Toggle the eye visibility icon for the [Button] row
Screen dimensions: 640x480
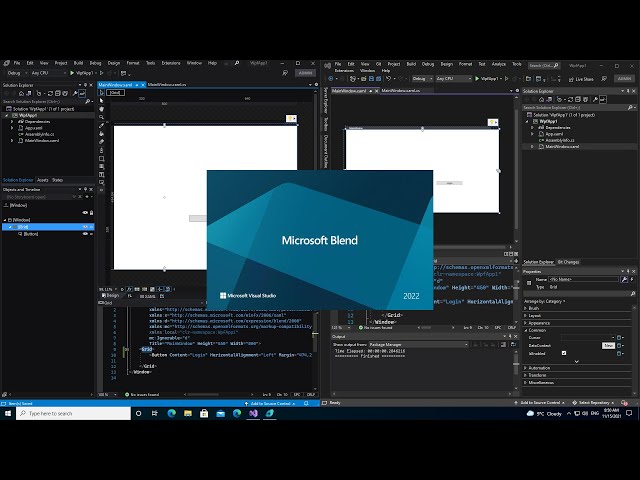tap(85, 234)
